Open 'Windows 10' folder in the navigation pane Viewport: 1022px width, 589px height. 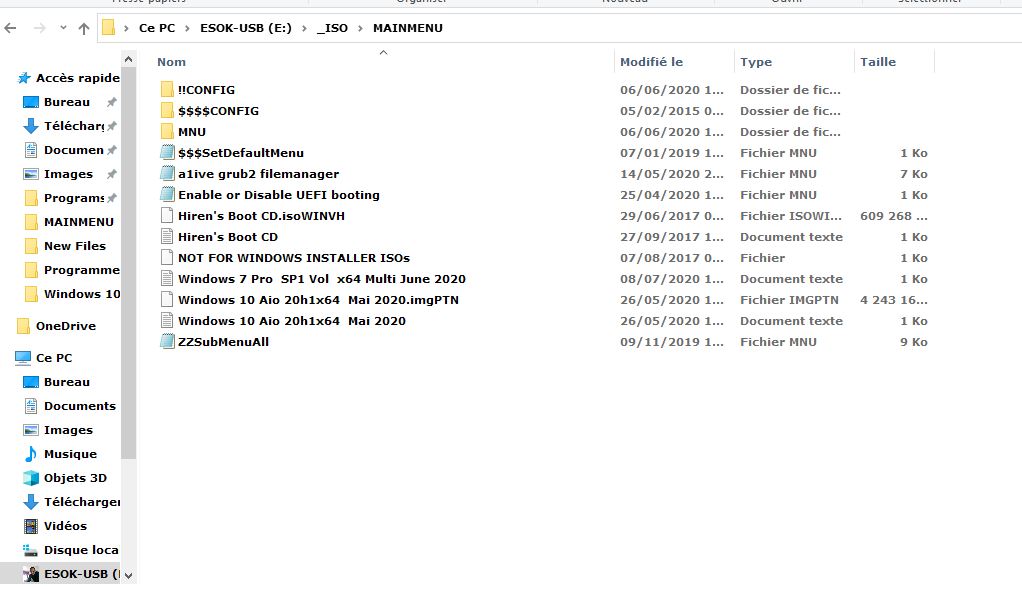82,294
